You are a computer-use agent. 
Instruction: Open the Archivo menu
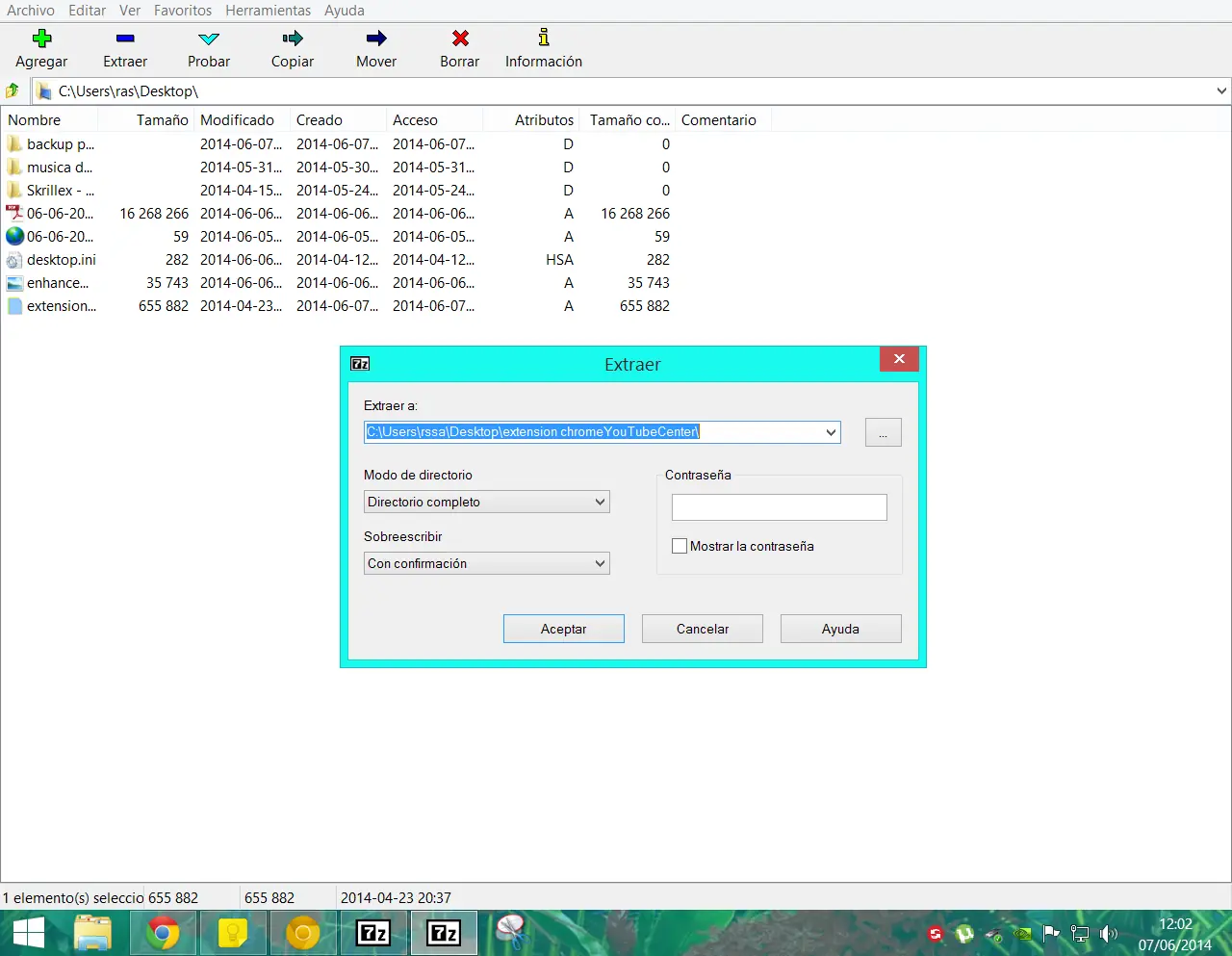click(x=31, y=11)
